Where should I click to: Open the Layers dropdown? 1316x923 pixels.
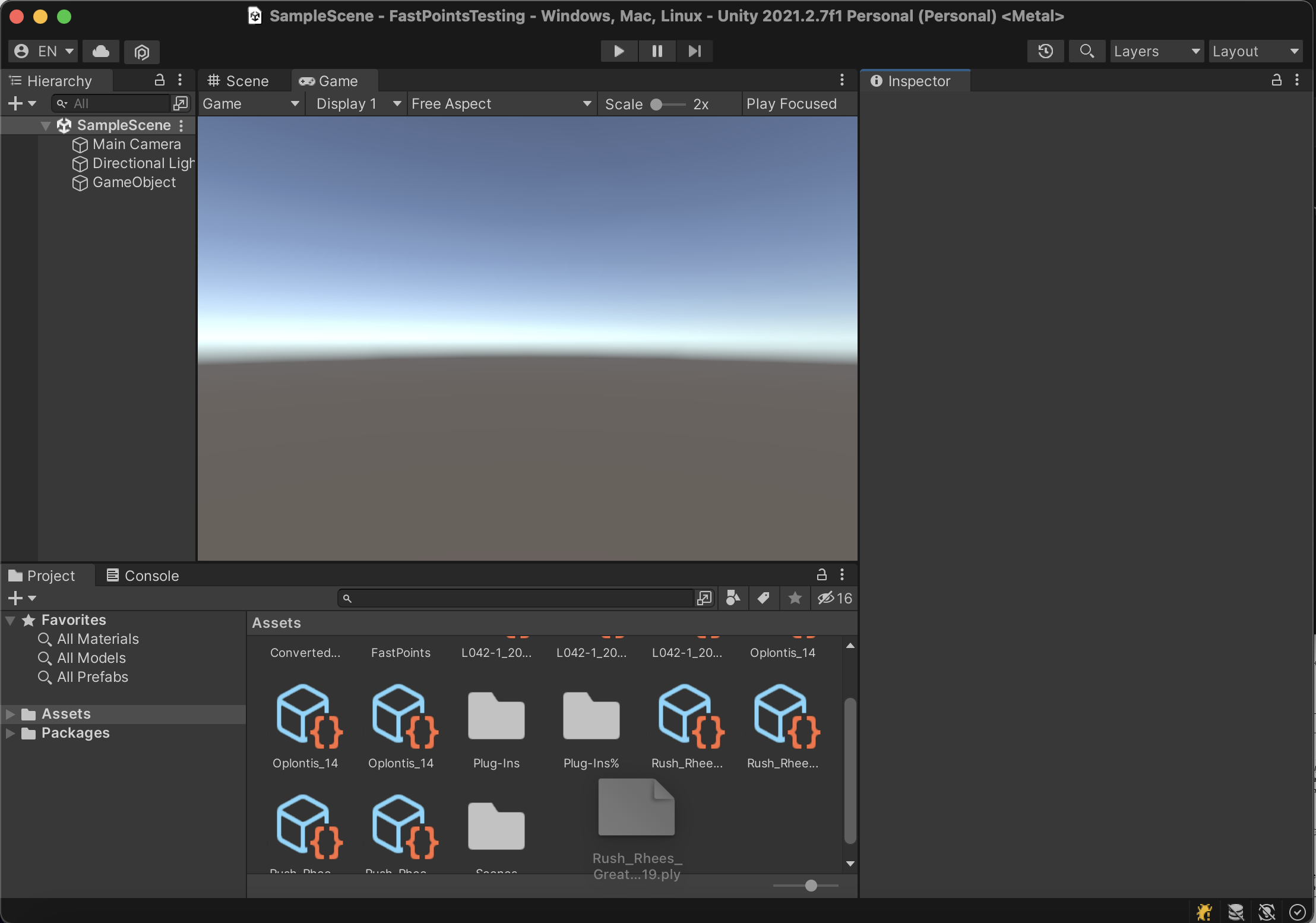[1157, 51]
